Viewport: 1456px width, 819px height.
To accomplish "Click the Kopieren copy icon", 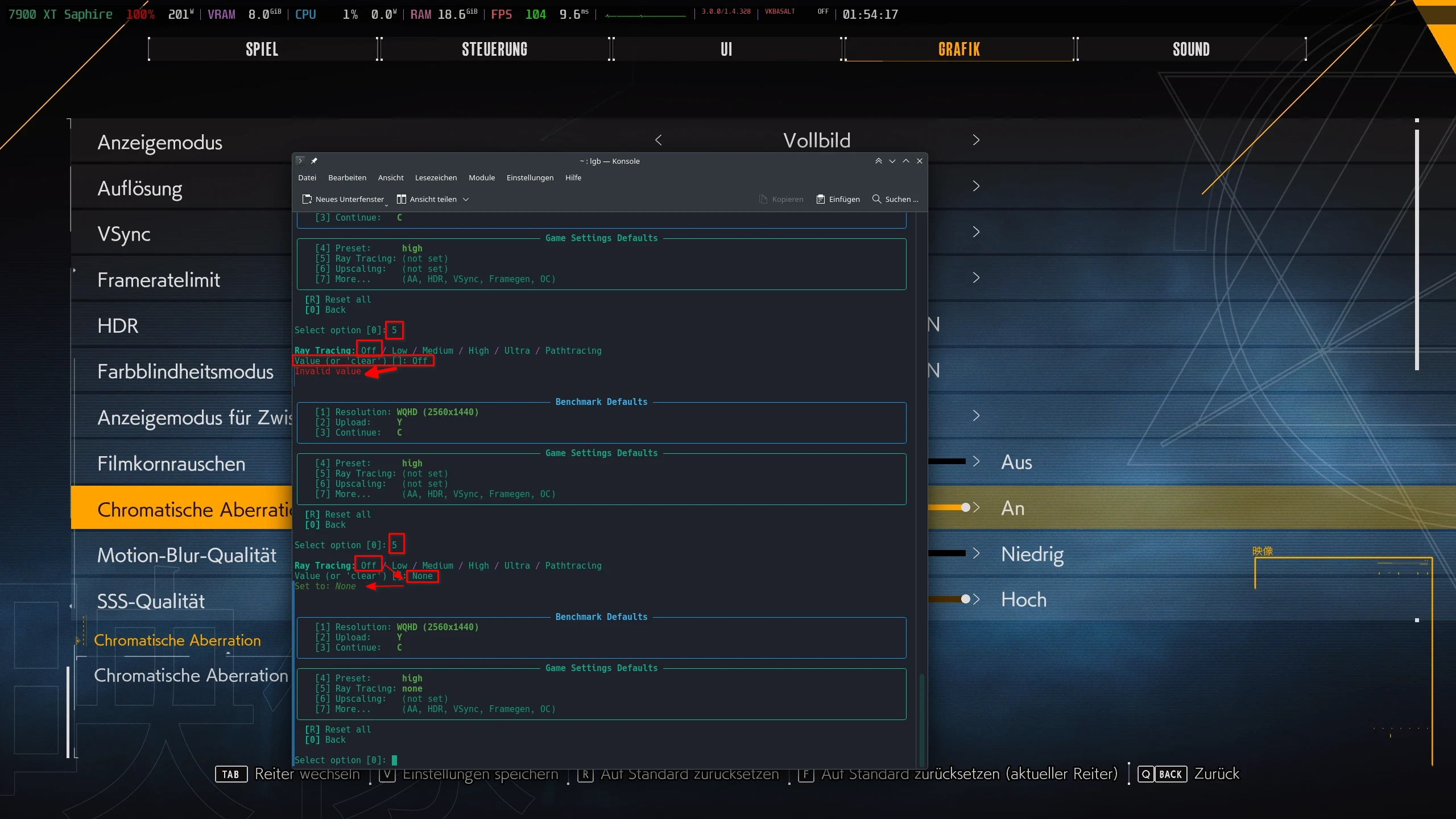I will [763, 199].
